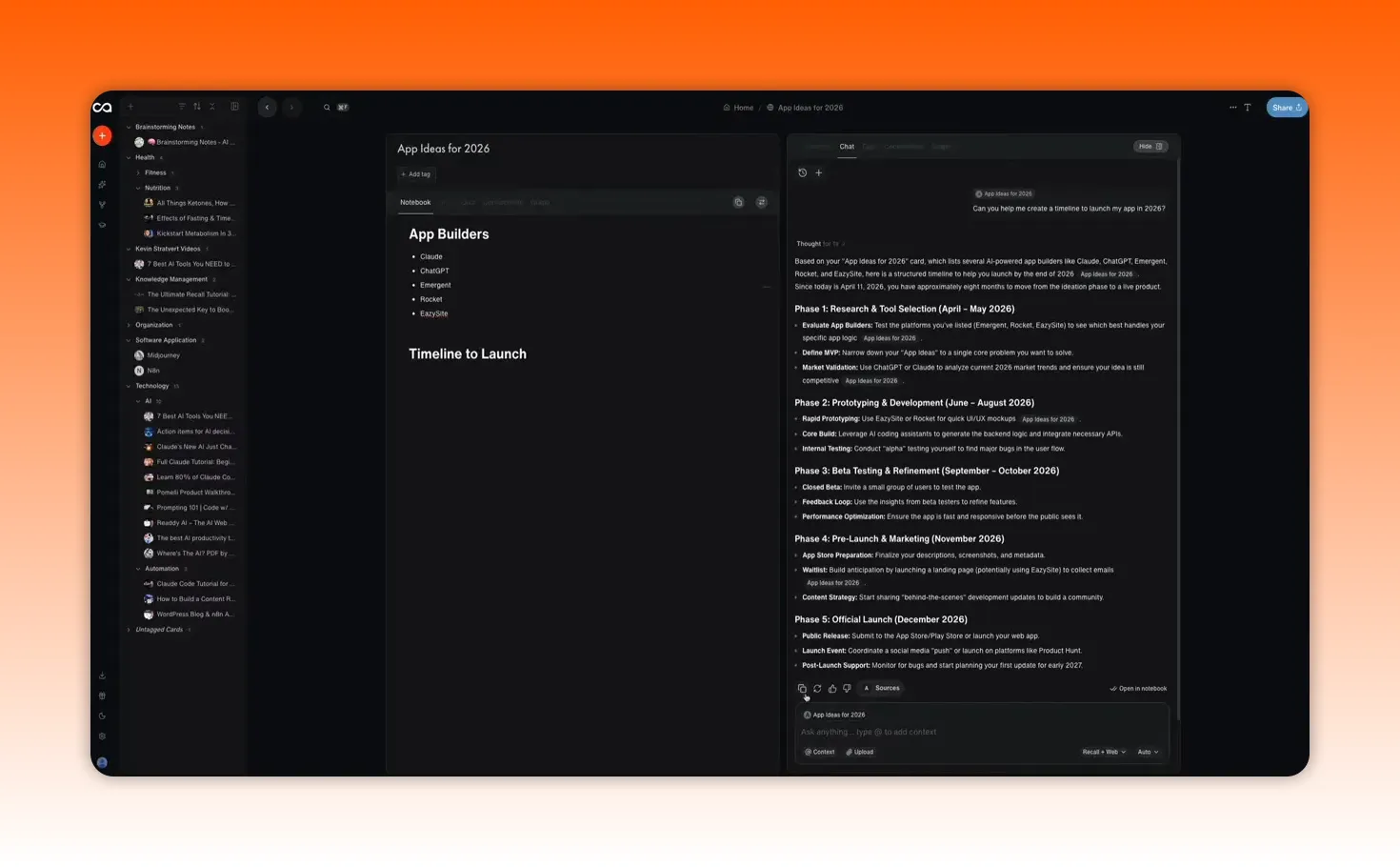This screenshot has height=867, width=1400.
Task: Collapse the Automation tag
Action: click(138, 569)
